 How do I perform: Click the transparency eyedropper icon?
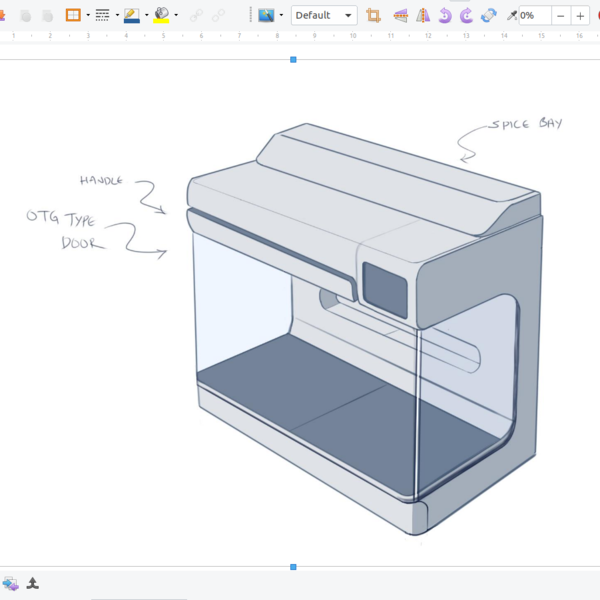pos(513,15)
